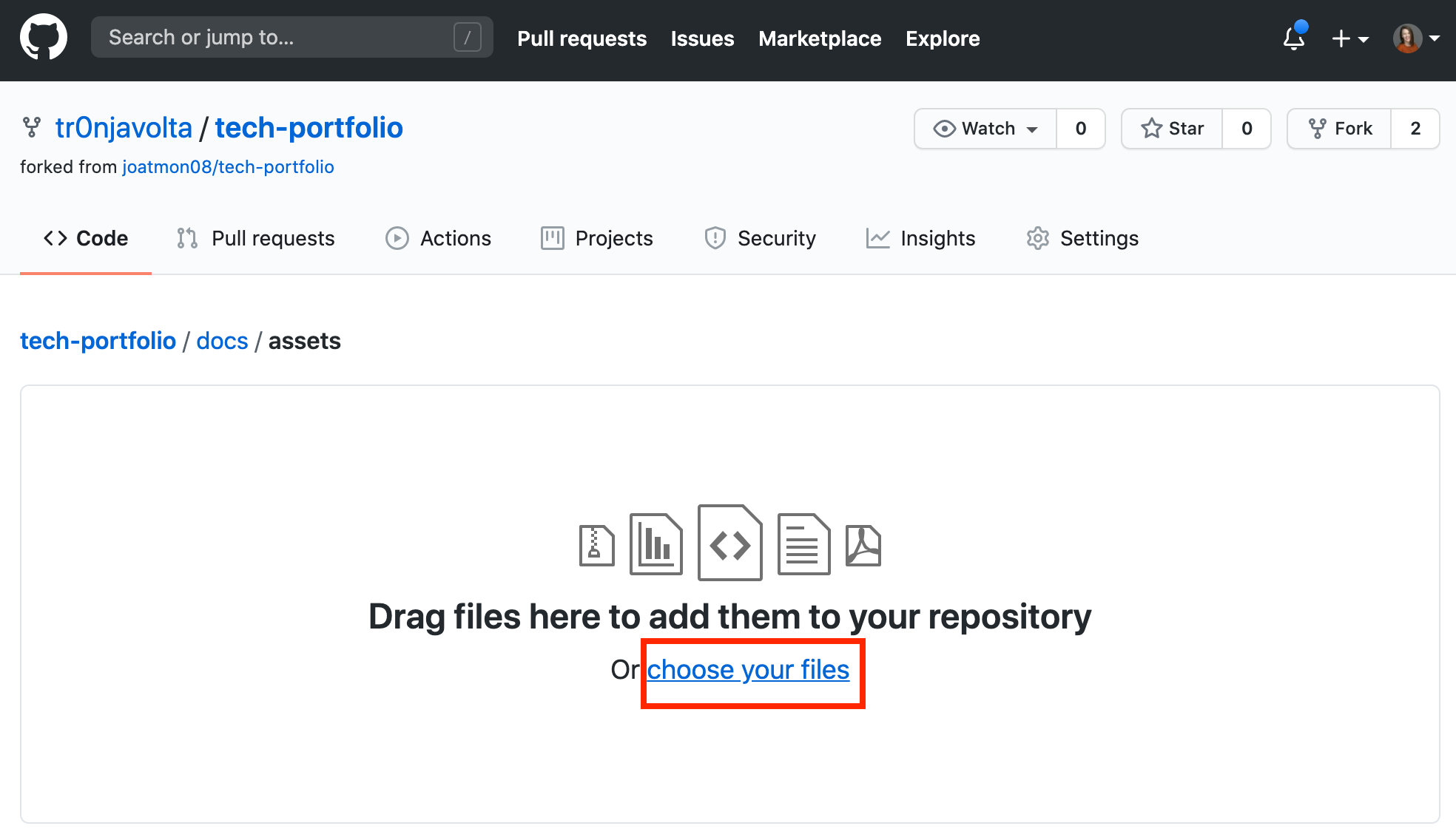Click the text document file icon
Viewport: 1456px width, 840px height.
pyautogui.click(x=803, y=544)
